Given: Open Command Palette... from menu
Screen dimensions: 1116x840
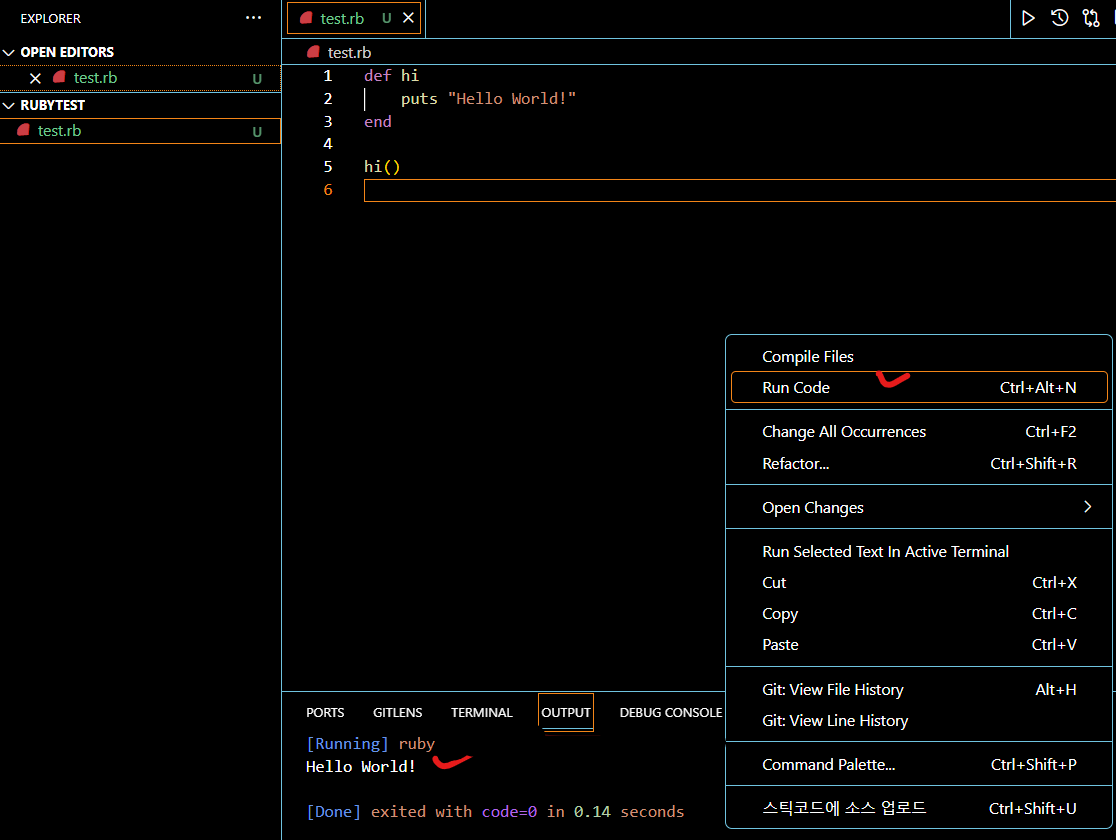Looking at the screenshot, I should [x=918, y=765].
